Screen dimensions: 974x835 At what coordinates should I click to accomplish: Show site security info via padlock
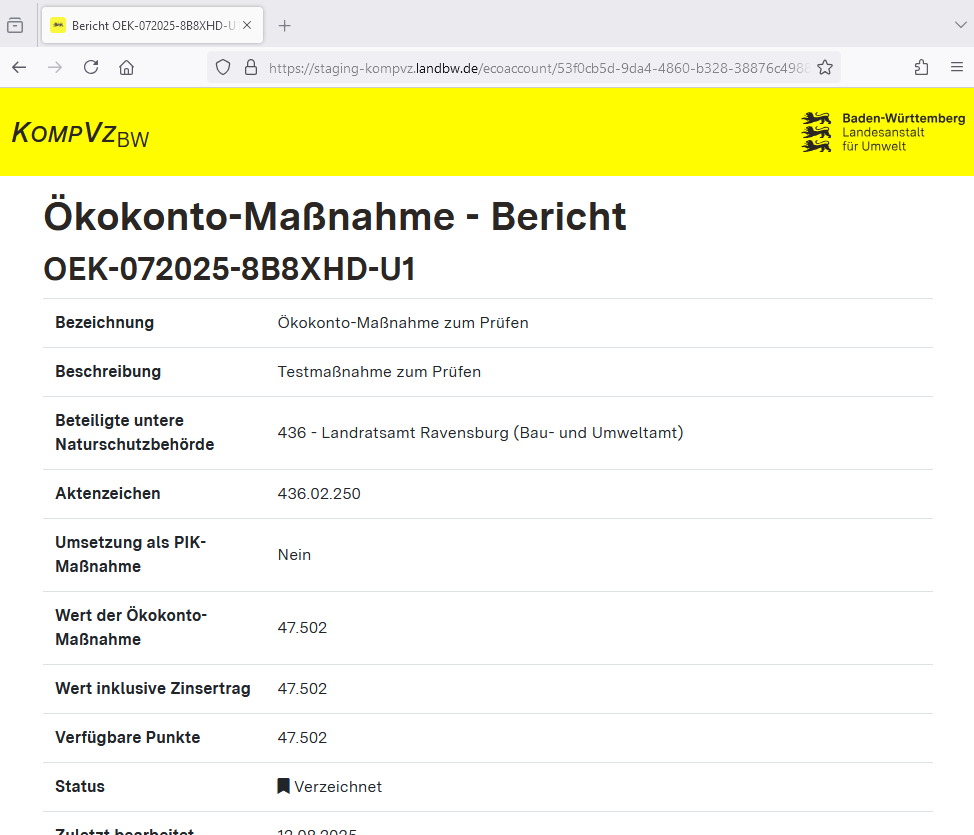250,67
